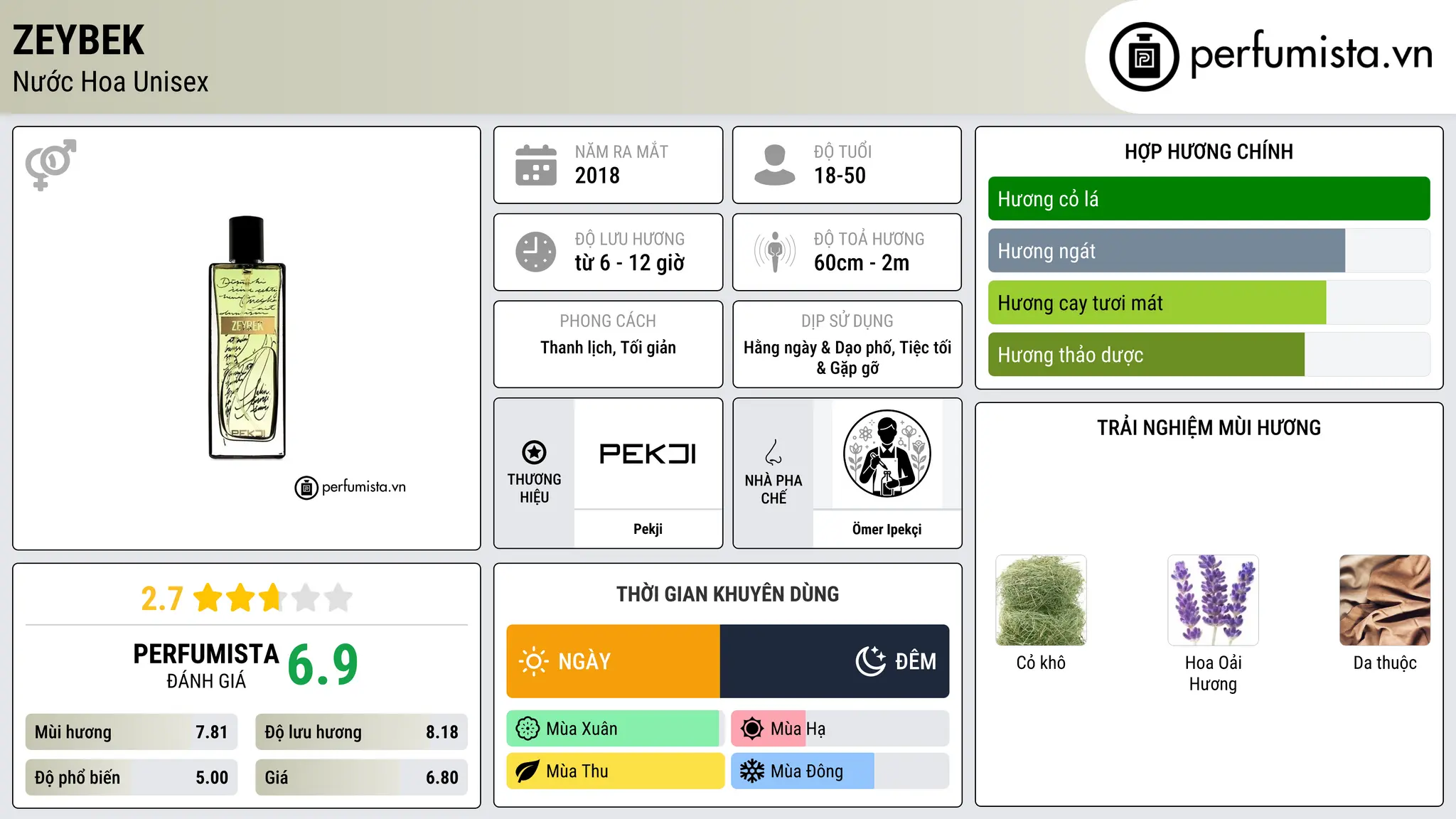
Task: Select the Ngày daytime segment
Action: (x=613, y=661)
